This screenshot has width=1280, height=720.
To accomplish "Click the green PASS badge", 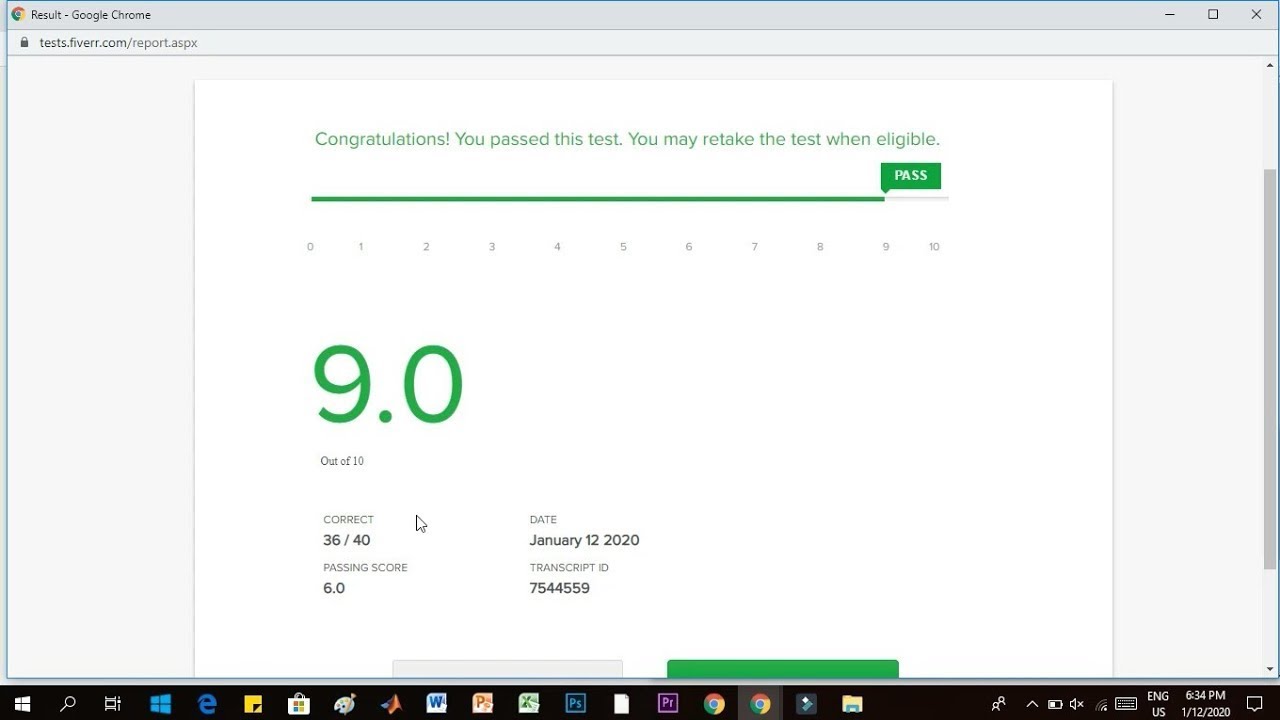I will click(x=910, y=176).
